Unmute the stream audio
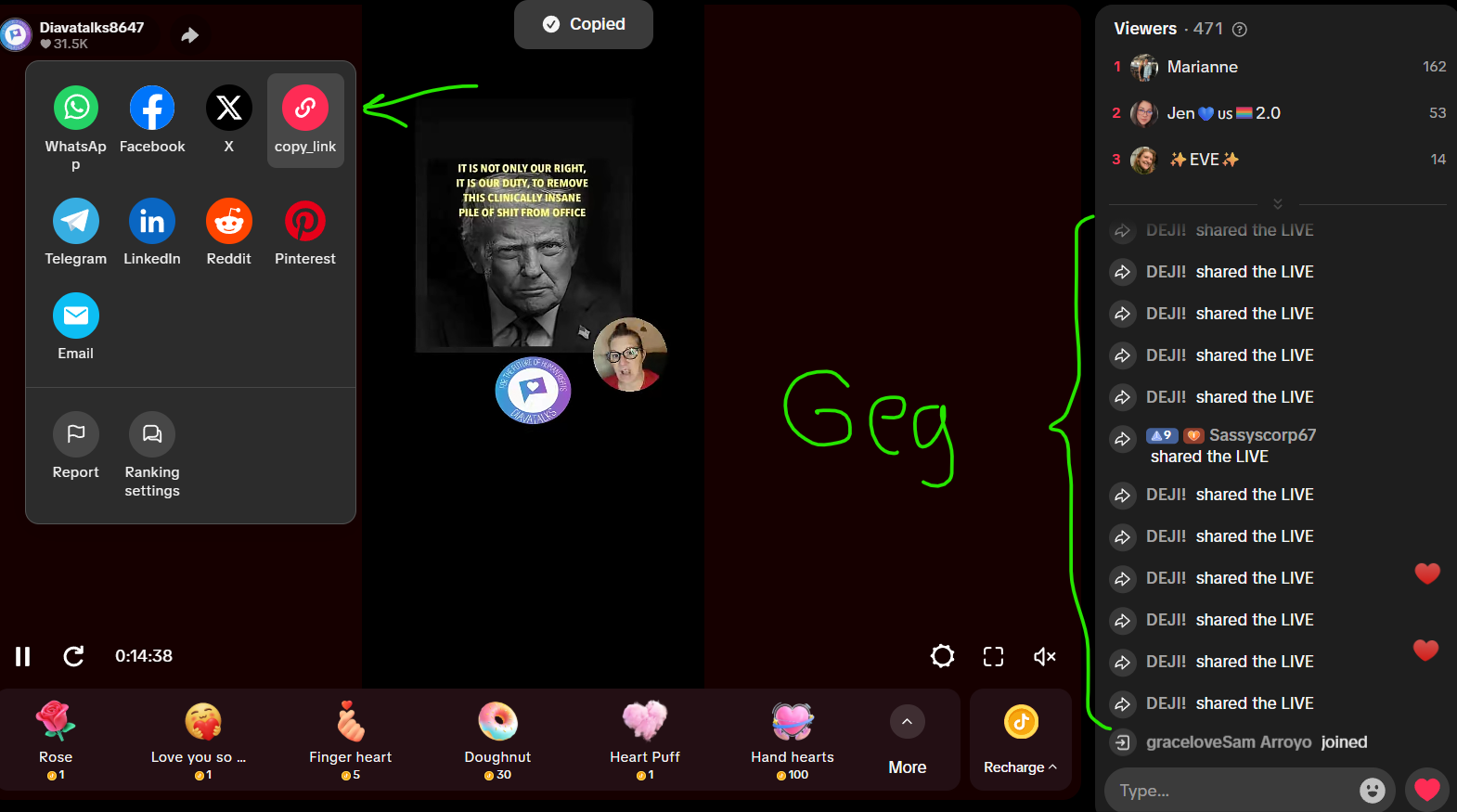1457x812 pixels. 1045,656
